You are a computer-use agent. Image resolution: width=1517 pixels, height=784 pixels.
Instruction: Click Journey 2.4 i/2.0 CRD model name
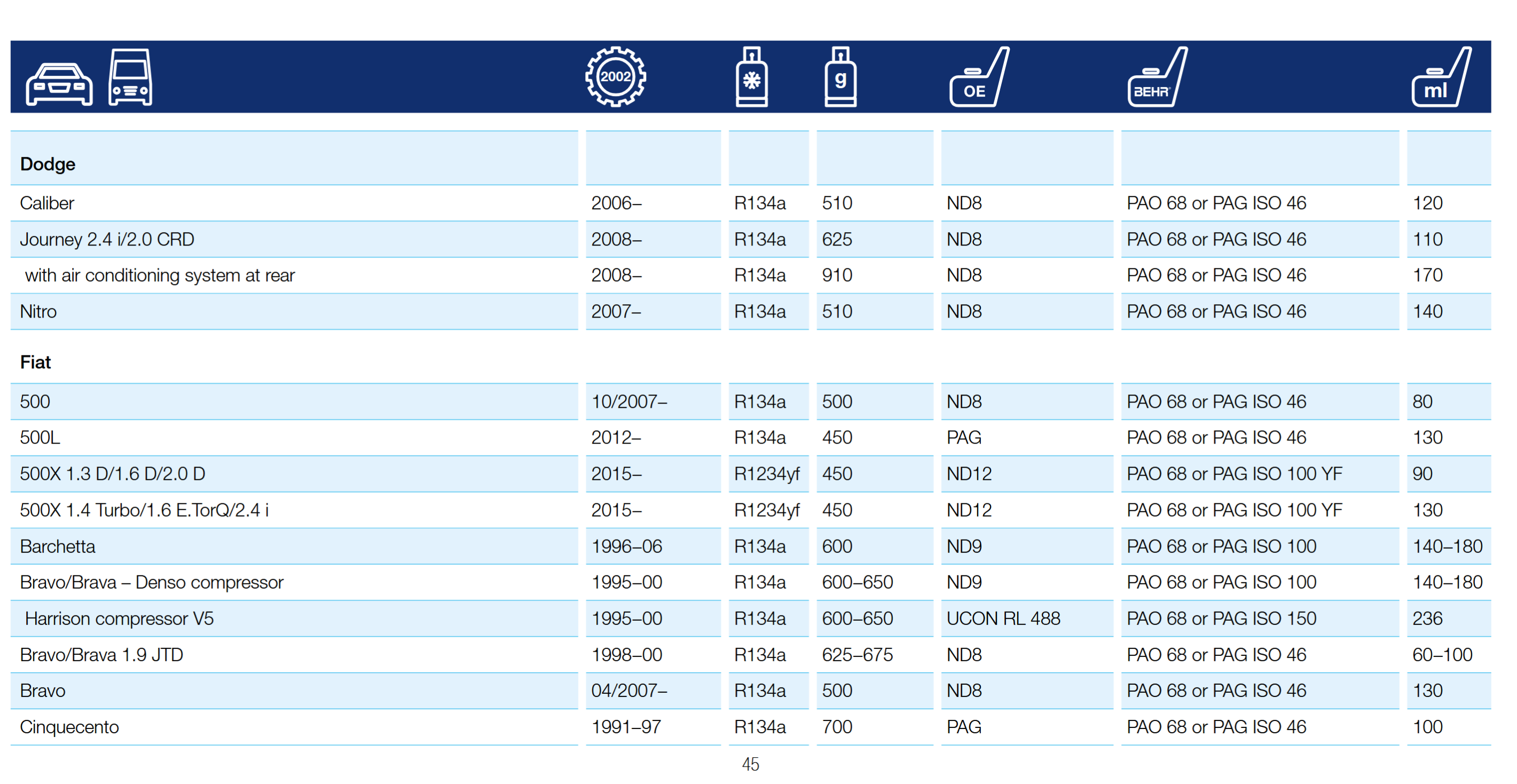click(x=107, y=239)
